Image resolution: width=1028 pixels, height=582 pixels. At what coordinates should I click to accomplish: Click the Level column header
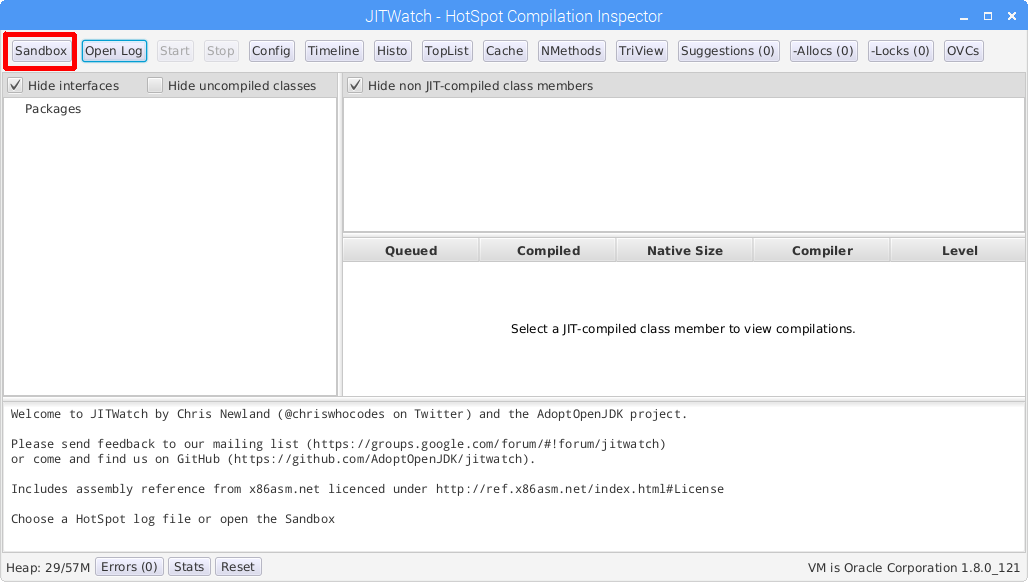point(959,250)
